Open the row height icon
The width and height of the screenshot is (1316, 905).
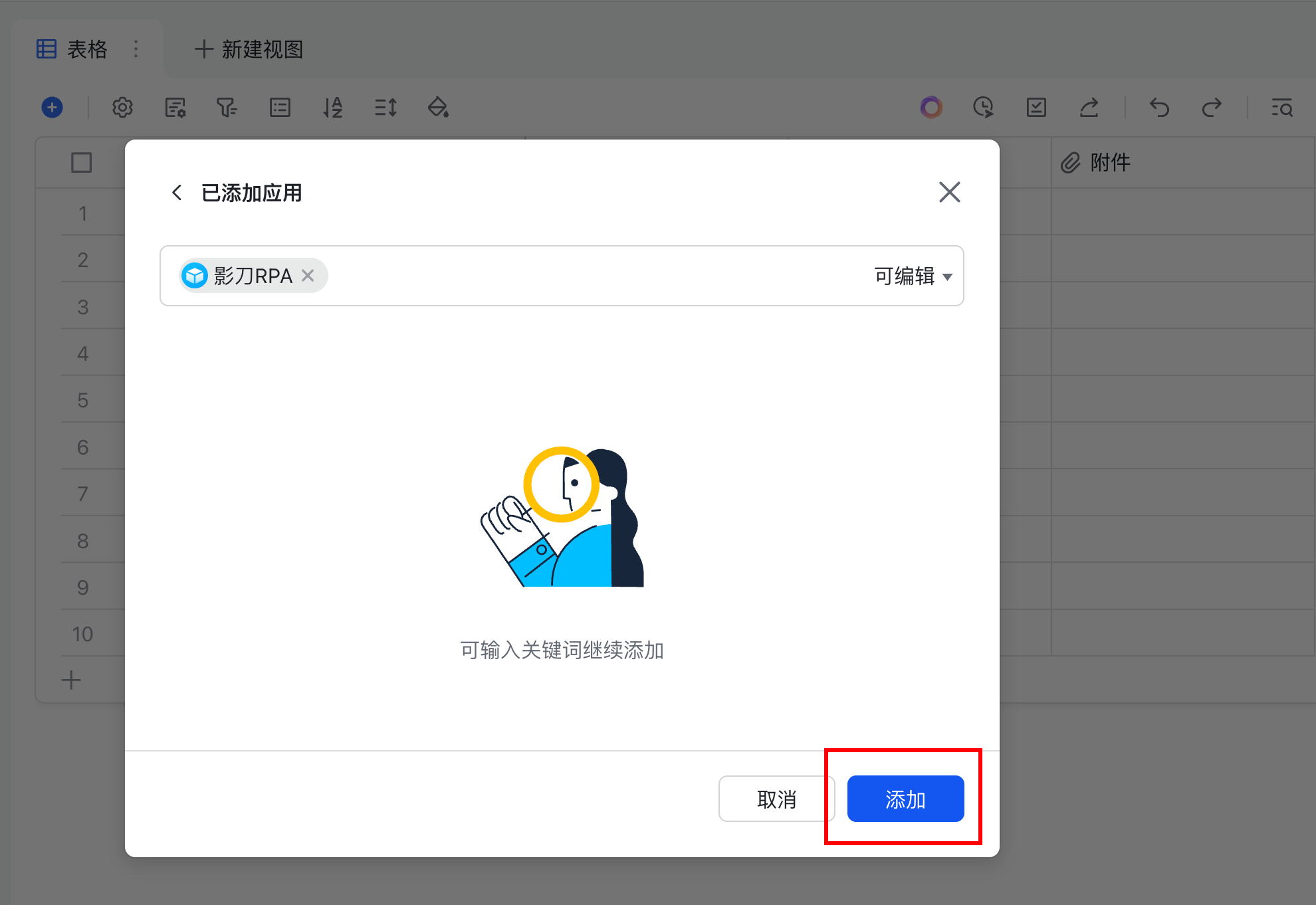click(385, 107)
